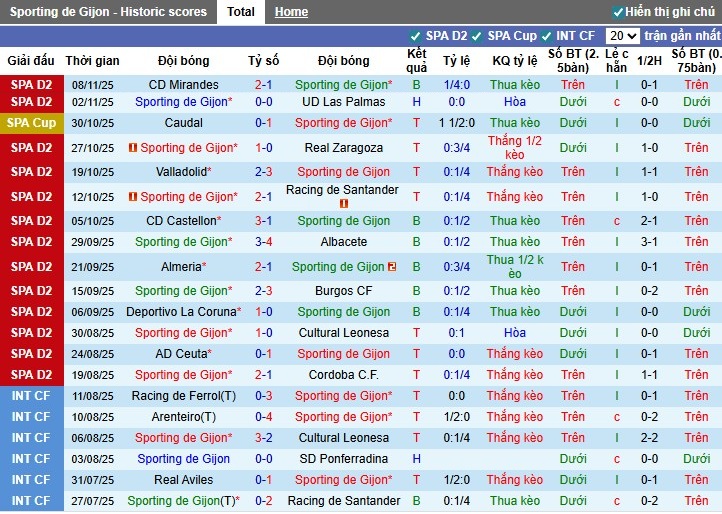Toggle the SPA Cup filter checkbox
This screenshot has height=514, width=722.
477,36
